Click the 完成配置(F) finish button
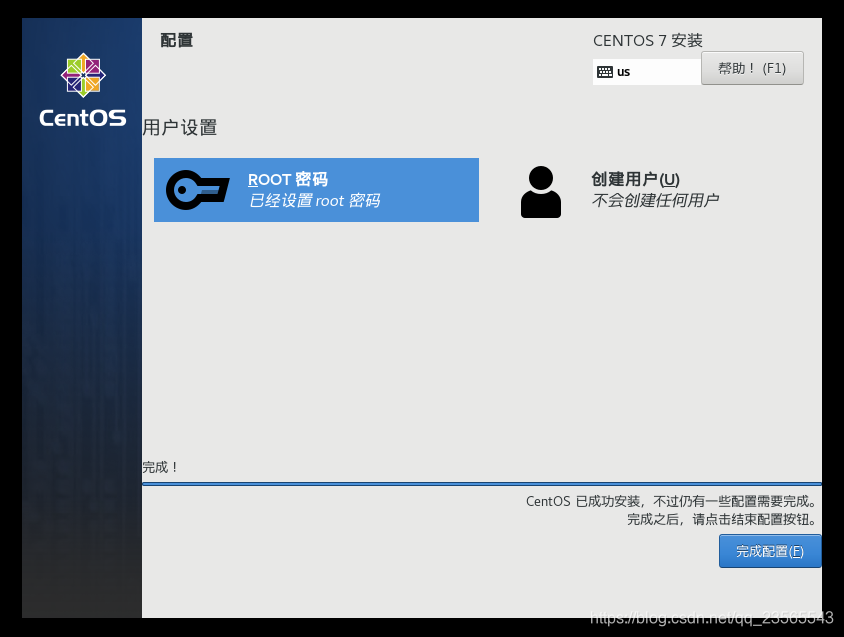Screen dimensions: 844x637 (770, 551)
